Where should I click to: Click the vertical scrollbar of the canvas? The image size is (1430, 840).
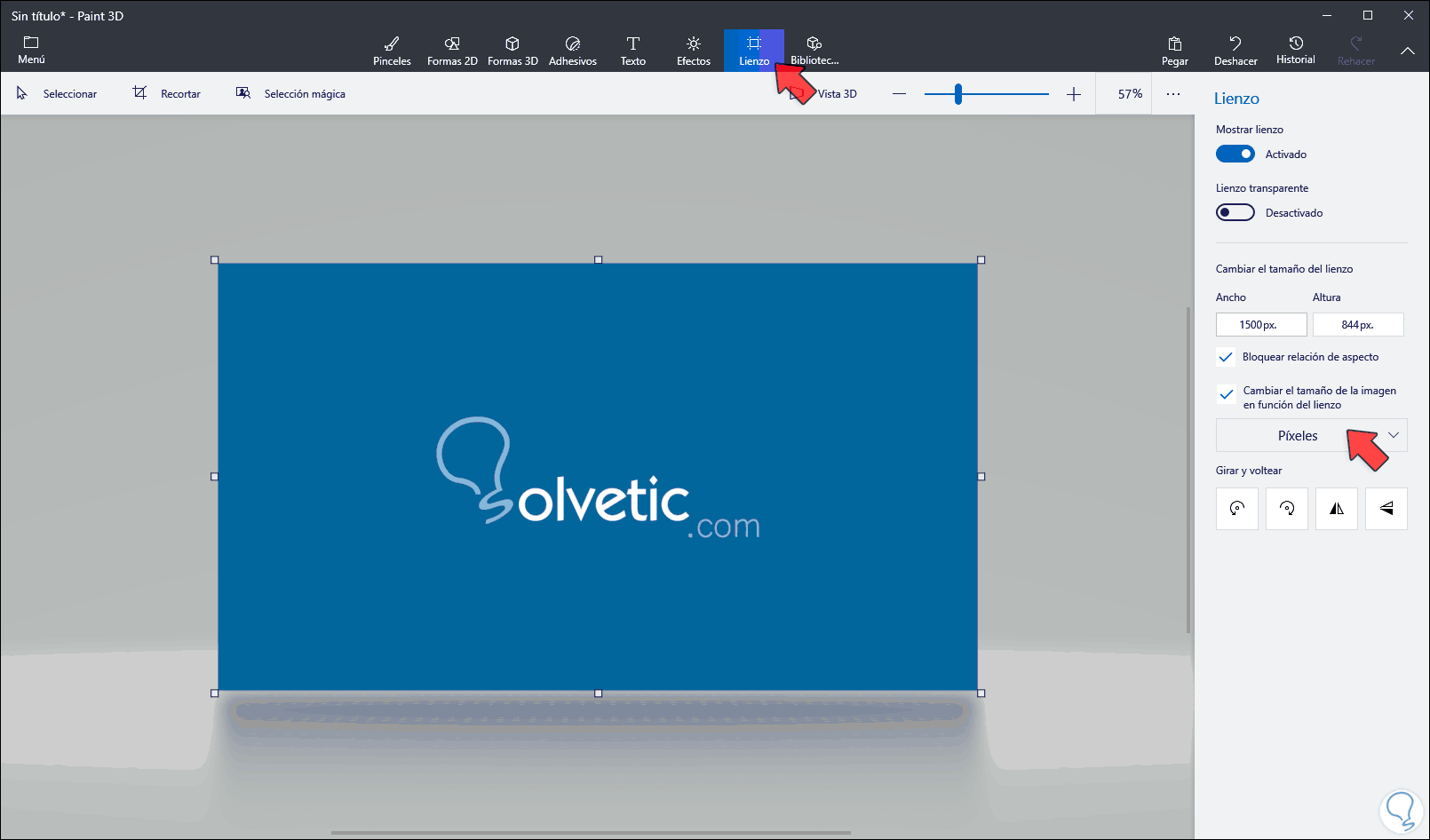coord(1188,470)
